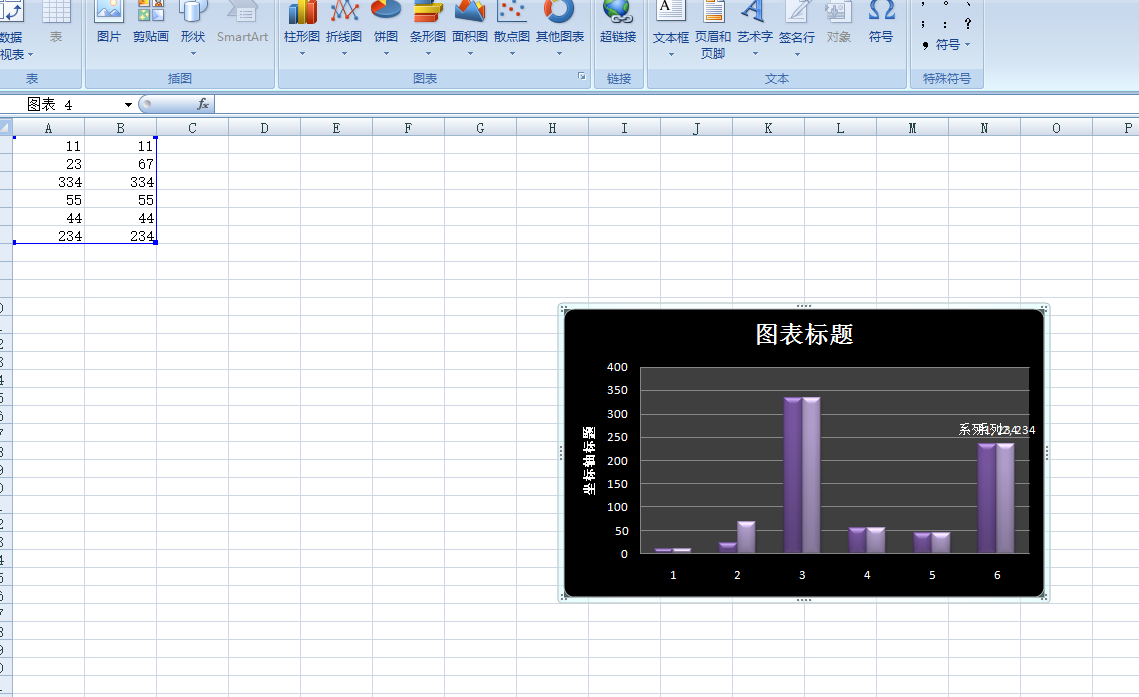Select column B header

[x=121, y=128]
